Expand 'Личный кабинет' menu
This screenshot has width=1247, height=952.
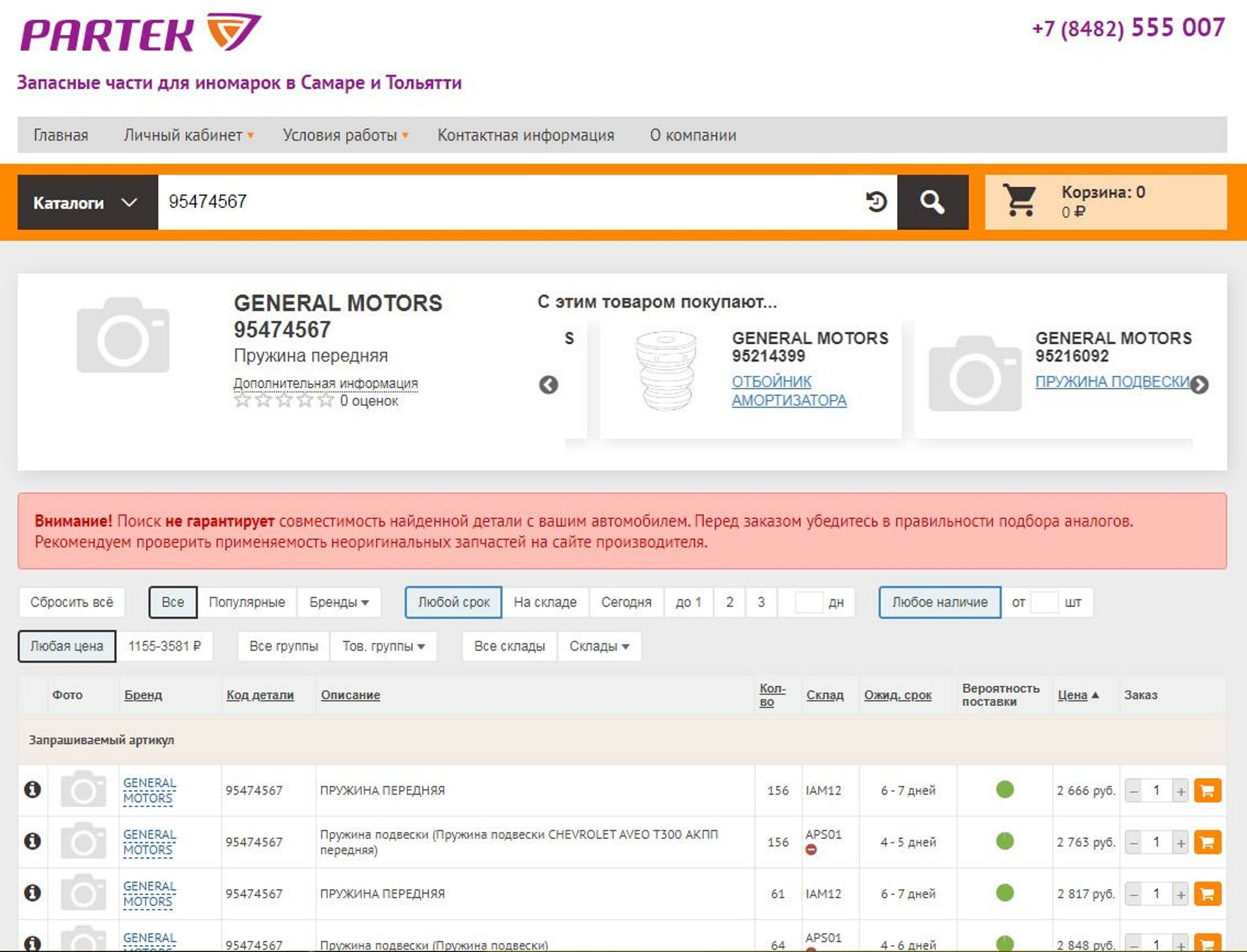pos(188,135)
